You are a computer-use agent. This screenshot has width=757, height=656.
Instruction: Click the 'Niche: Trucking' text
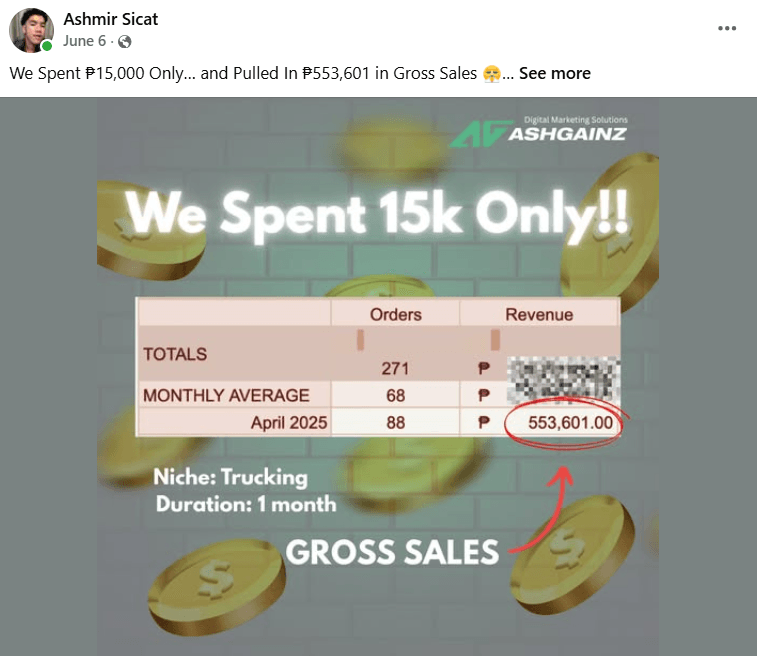click(x=230, y=477)
